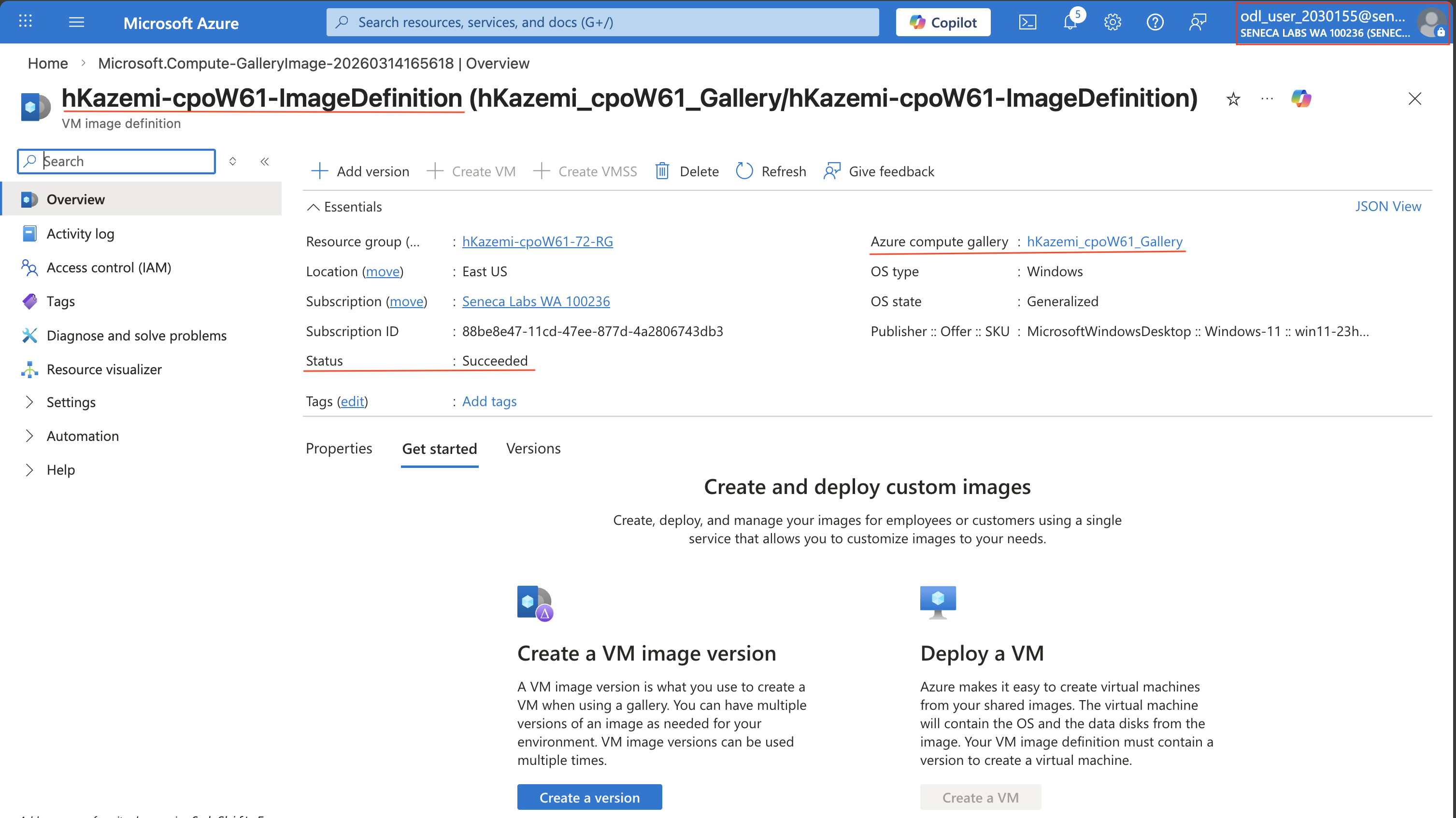Viewport: 1456px width, 818px height.
Task: Click the Activity log icon
Action: 29,233
